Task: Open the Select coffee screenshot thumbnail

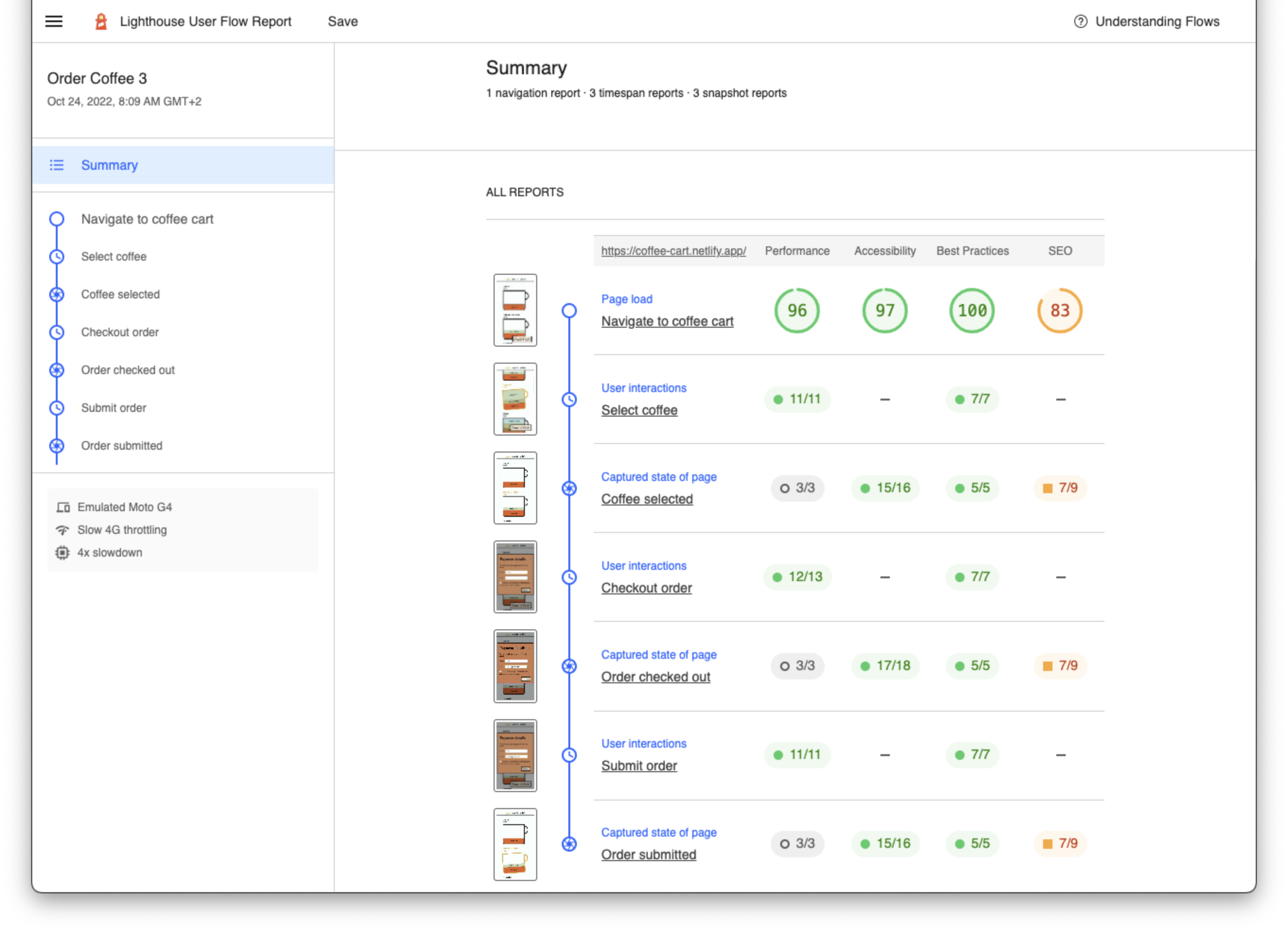Action: tap(515, 399)
